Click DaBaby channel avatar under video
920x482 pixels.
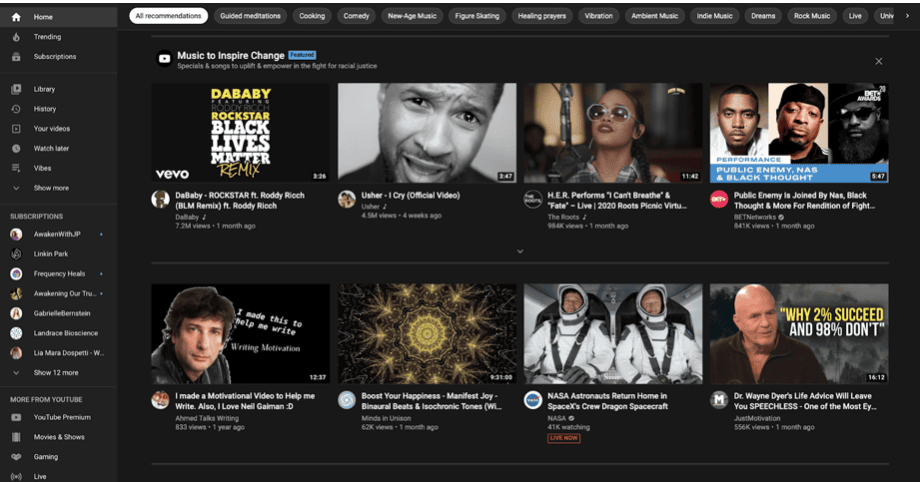pos(160,199)
